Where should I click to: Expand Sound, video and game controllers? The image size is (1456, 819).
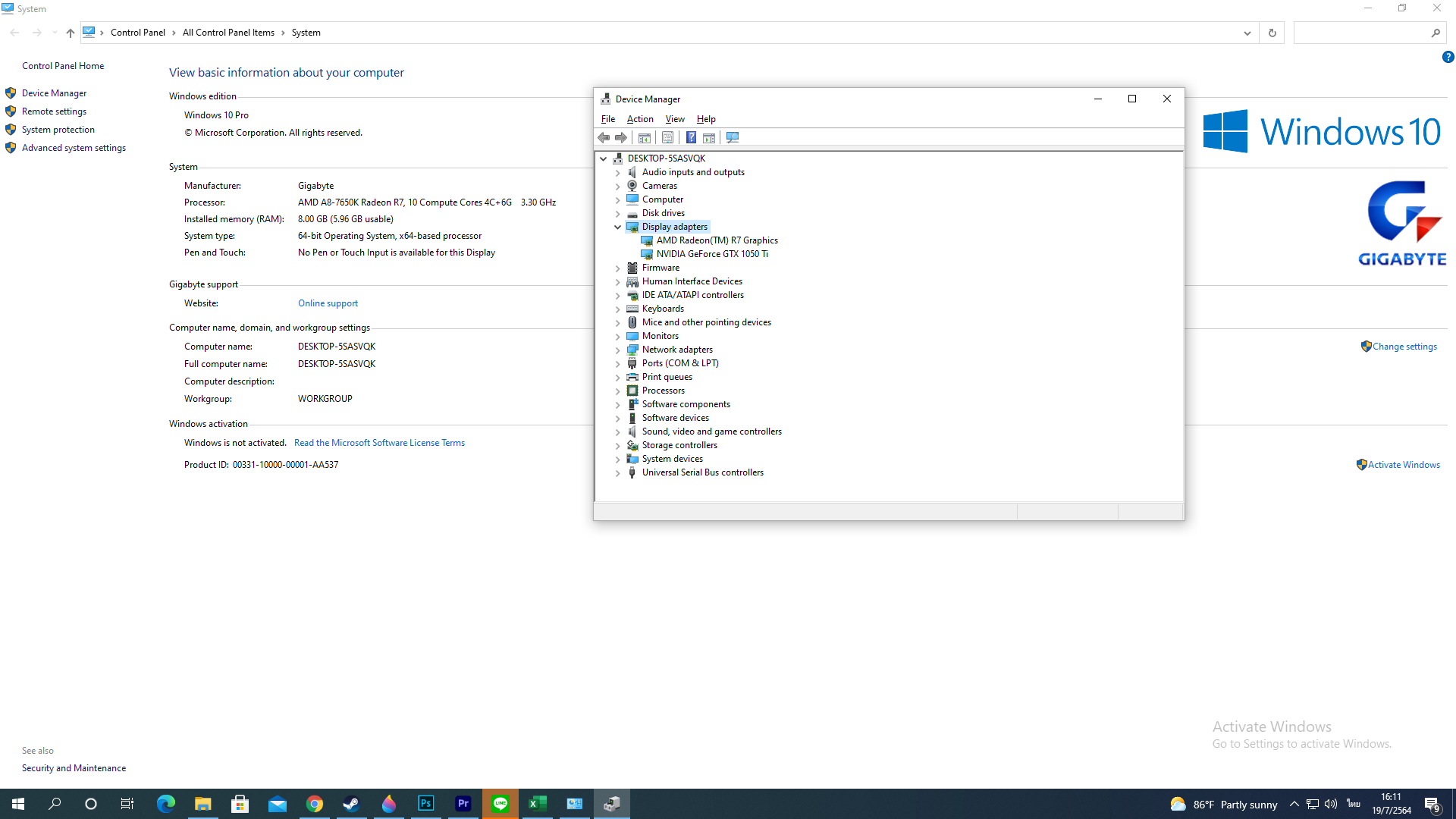pos(618,431)
